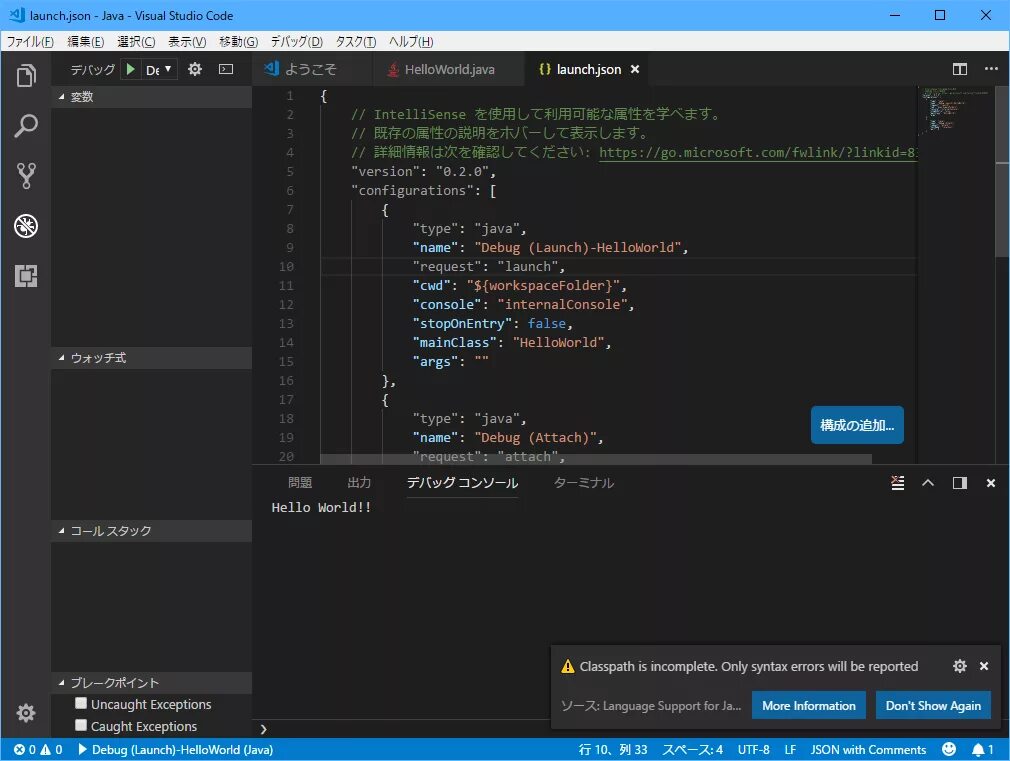
Task: Switch to the HelloWorld.java tab
Action: [x=448, y=69]
